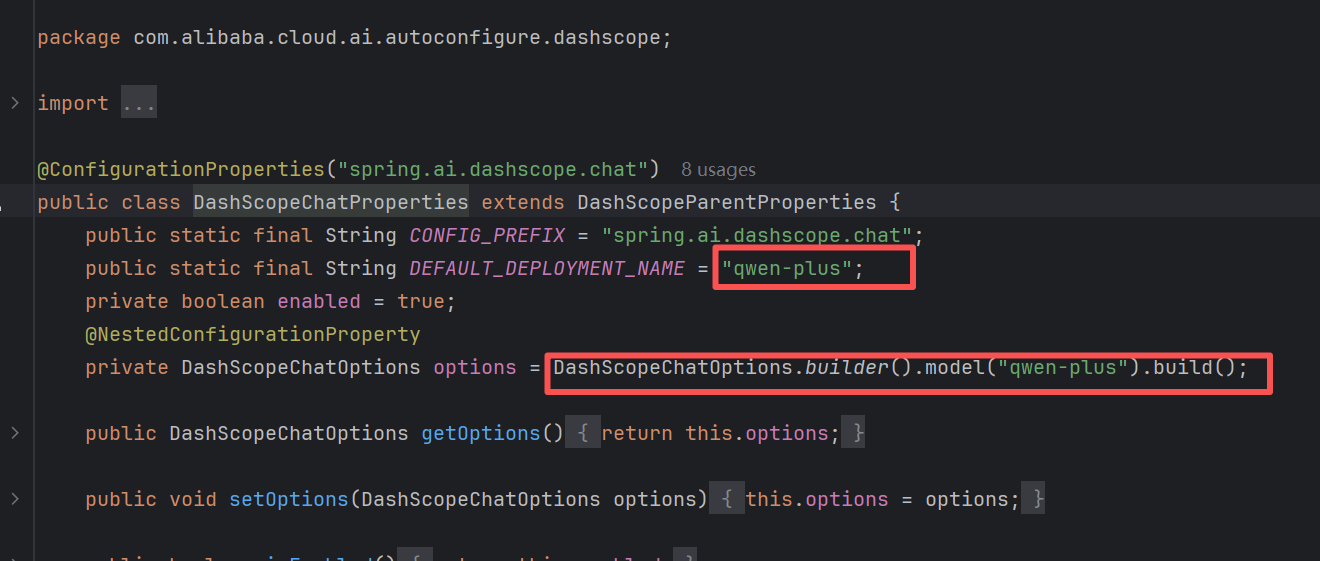Click the @NestedConfigurationProperty annotation
Screen dimensions: 1320x561
253,334
